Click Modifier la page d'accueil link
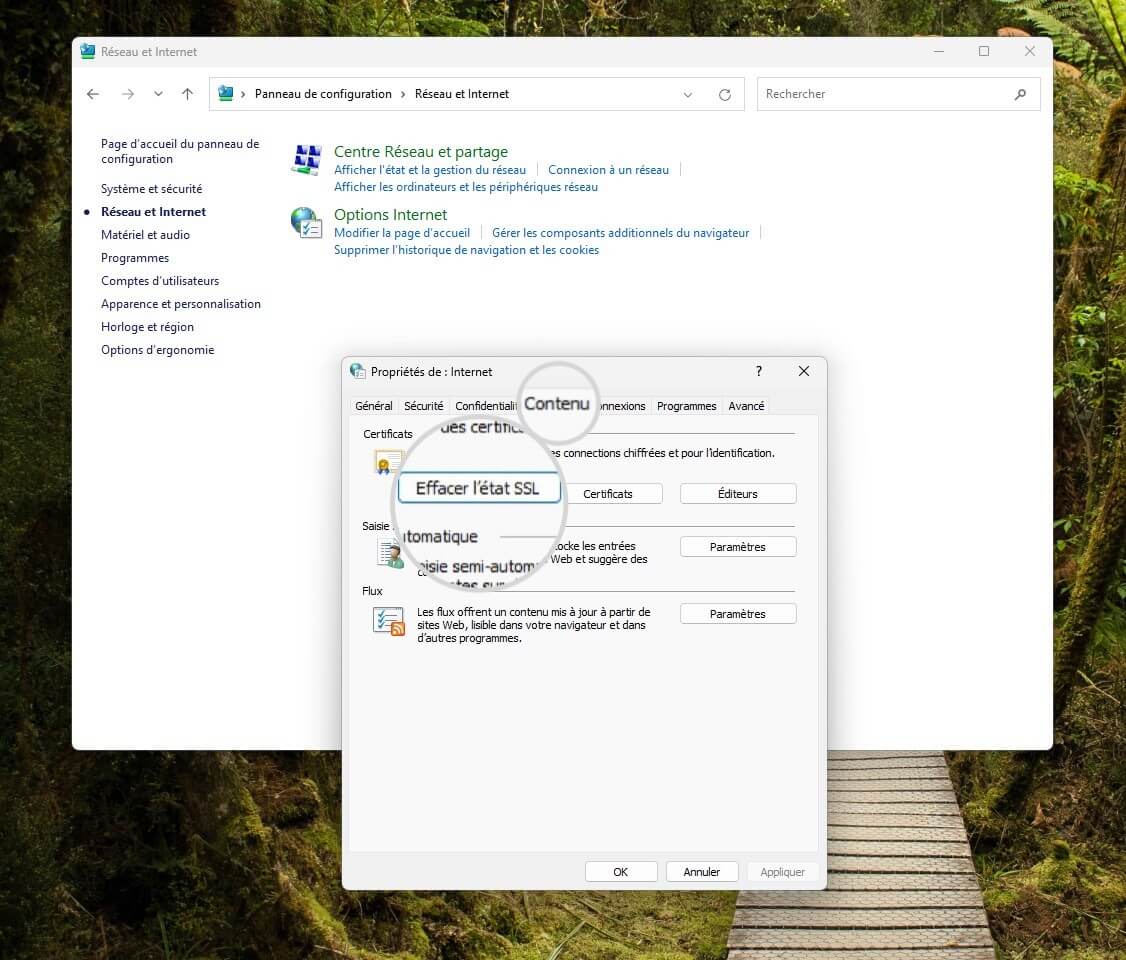The image size is (1126, 960). pos(401,233)
